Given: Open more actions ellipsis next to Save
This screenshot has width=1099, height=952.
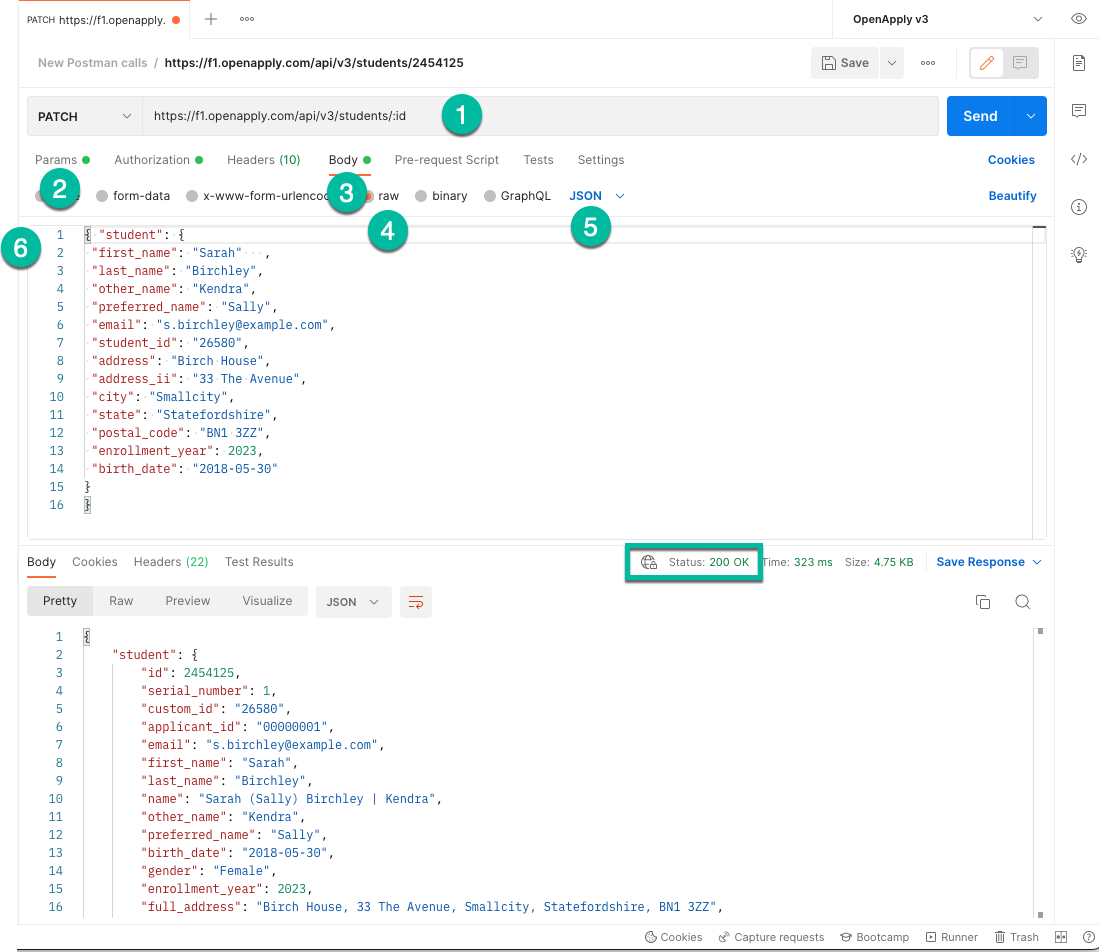Looking at the screenshot, I should tap(928, 63).
